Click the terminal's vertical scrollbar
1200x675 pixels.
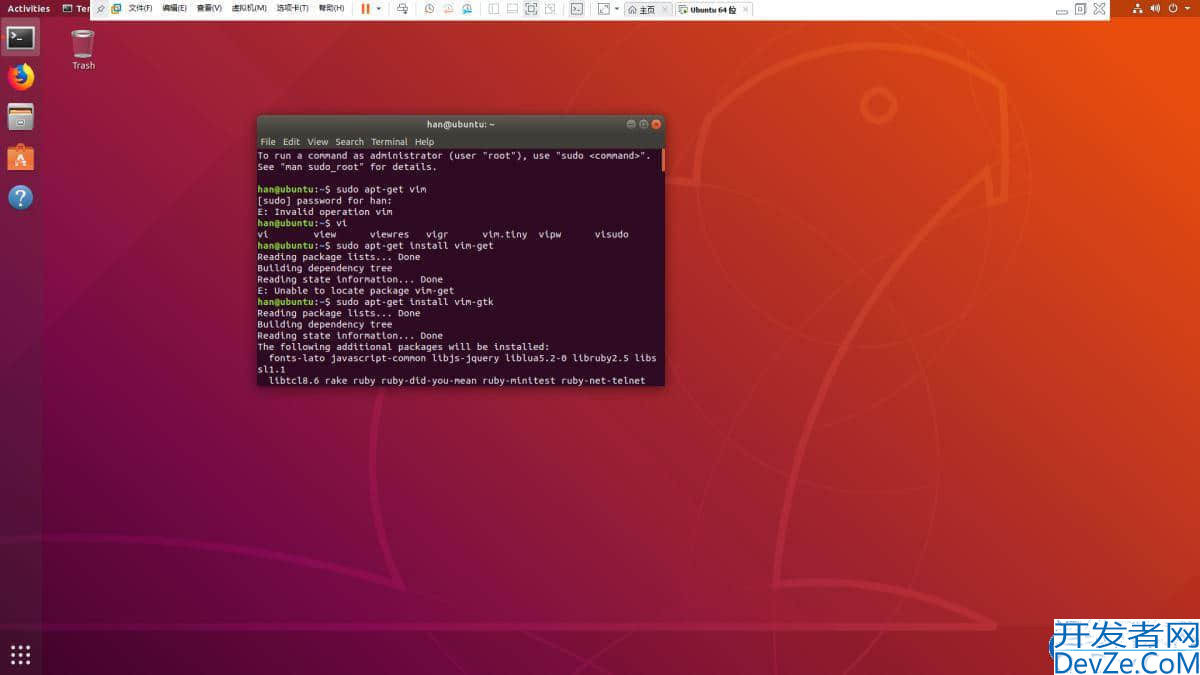coord(662,160)
